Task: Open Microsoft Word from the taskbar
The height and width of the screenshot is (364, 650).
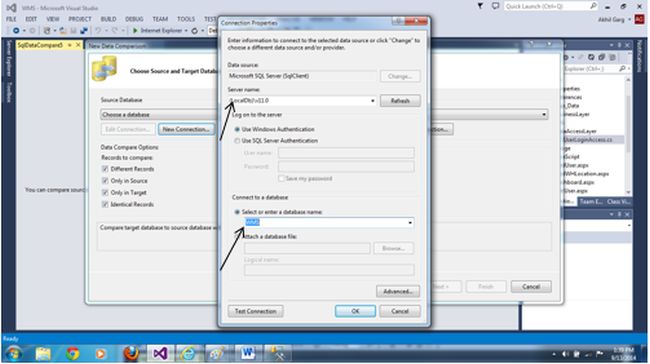Action: [x=247, y=354]
